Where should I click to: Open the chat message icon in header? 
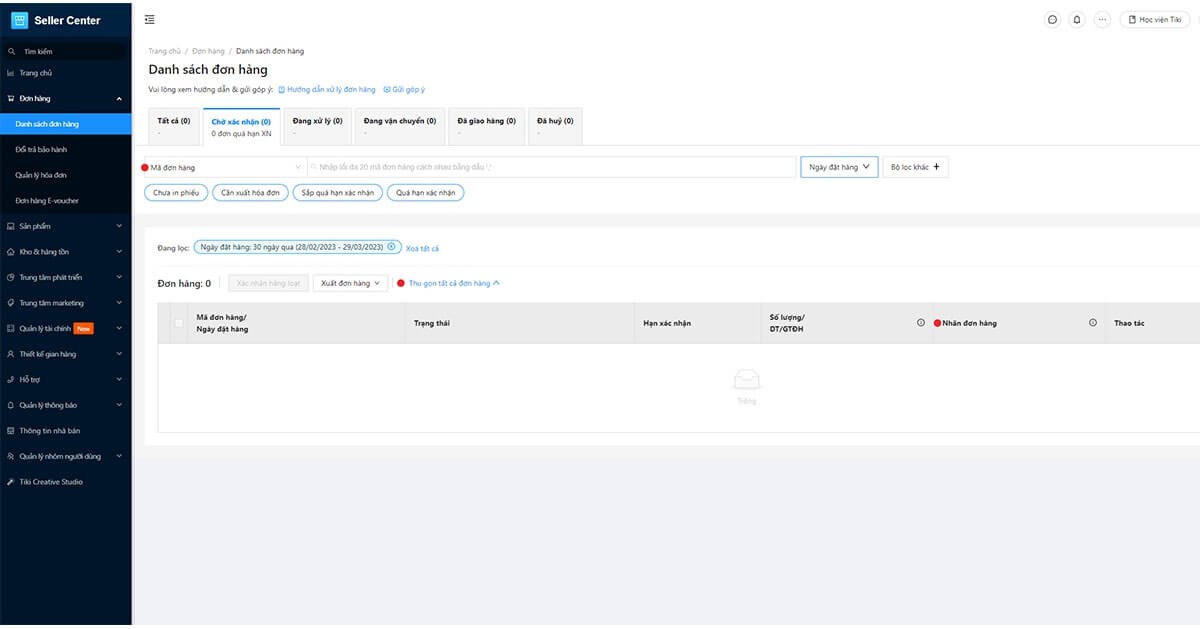pyautogui.click(x=1052, y=20)
